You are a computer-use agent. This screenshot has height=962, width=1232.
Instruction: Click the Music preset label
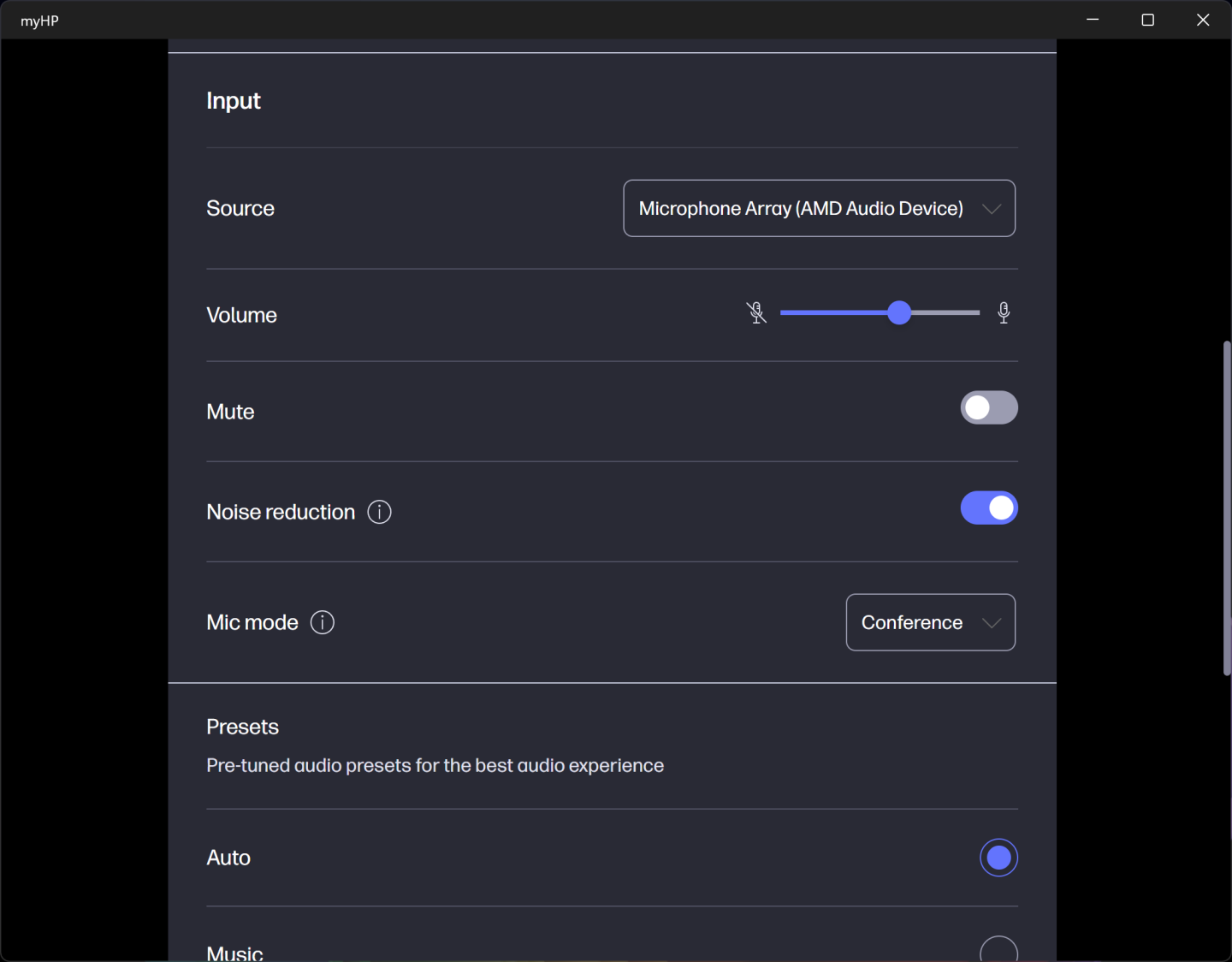pos(235,953)
